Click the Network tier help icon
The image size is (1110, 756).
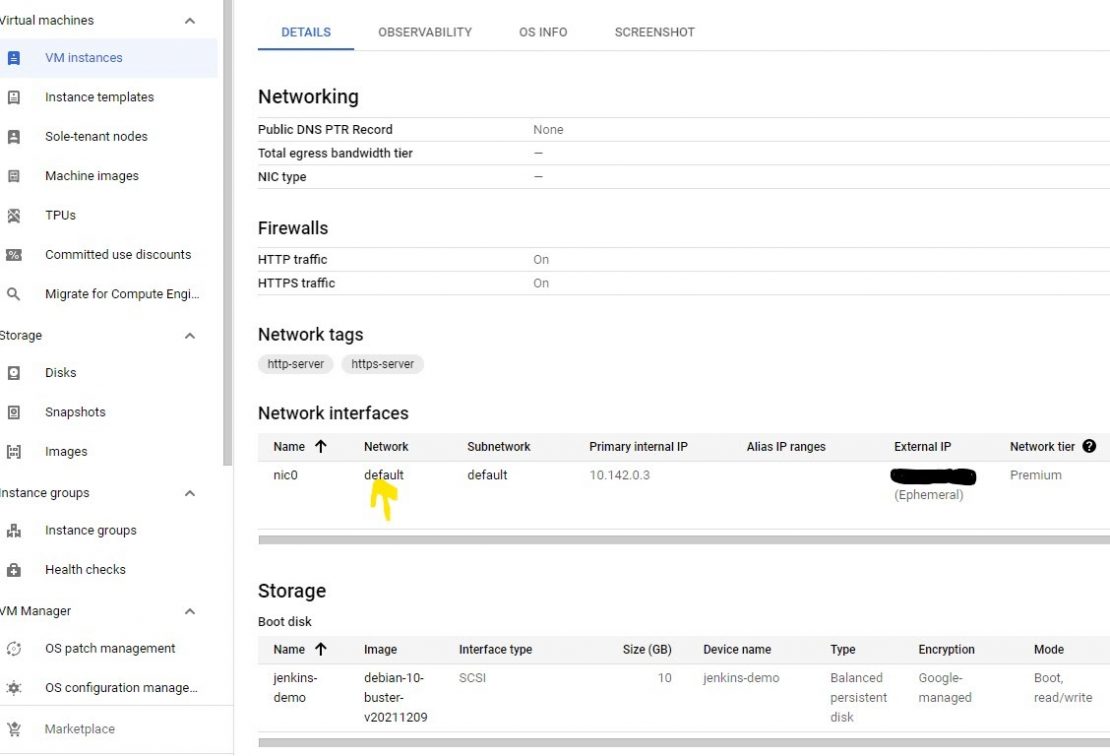click(1089, 447)
